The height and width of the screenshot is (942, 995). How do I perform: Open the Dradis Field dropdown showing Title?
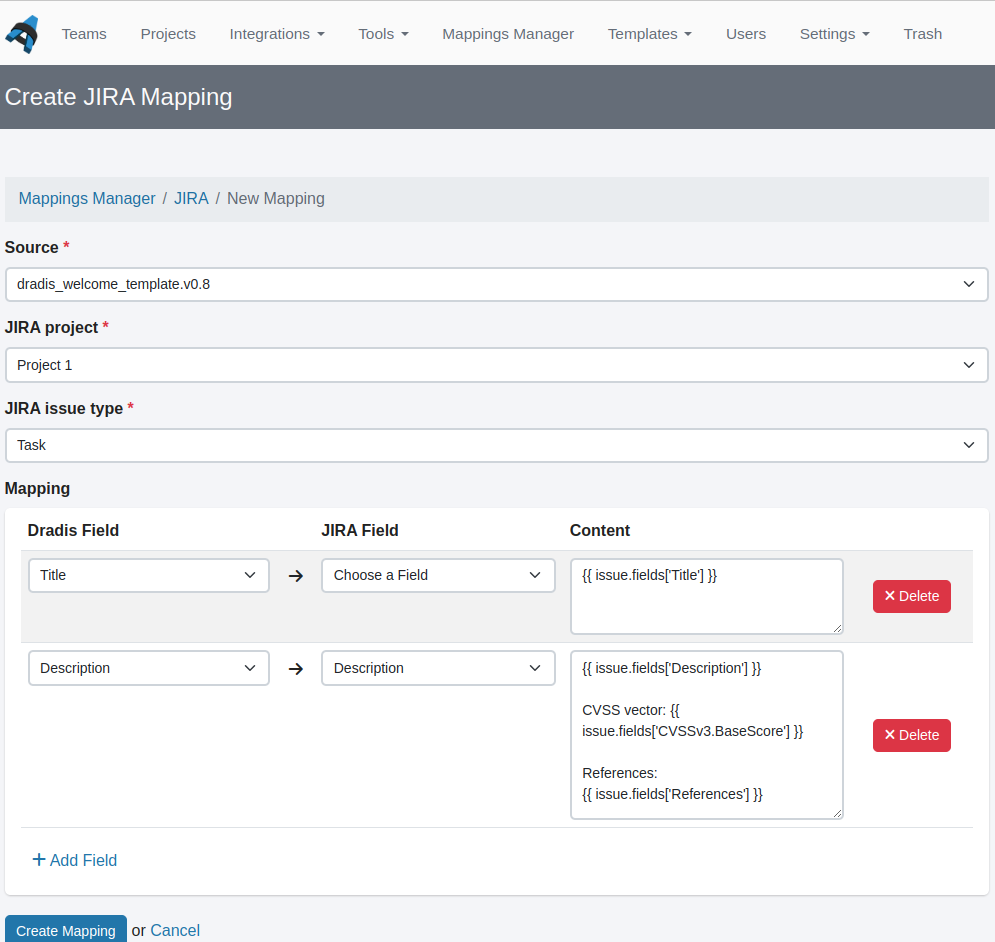coord(148,575)
